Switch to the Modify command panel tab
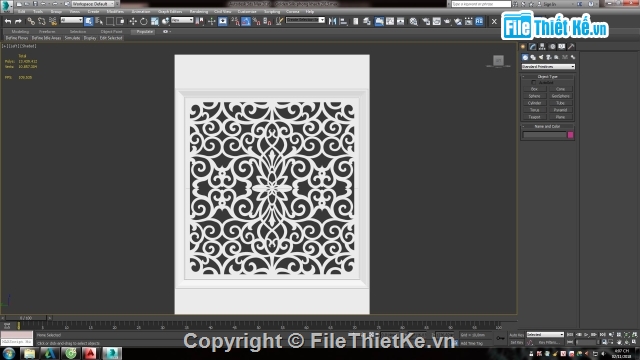The height and width of the screenshot is (360, 640). [x=532, y=47]
